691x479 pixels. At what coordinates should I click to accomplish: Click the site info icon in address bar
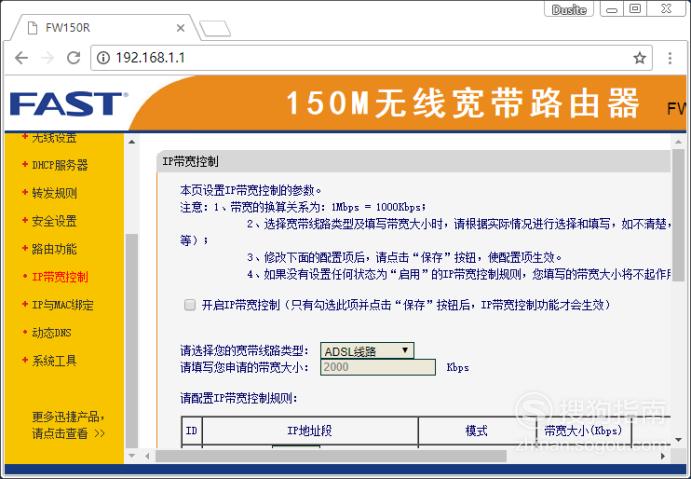103,58
